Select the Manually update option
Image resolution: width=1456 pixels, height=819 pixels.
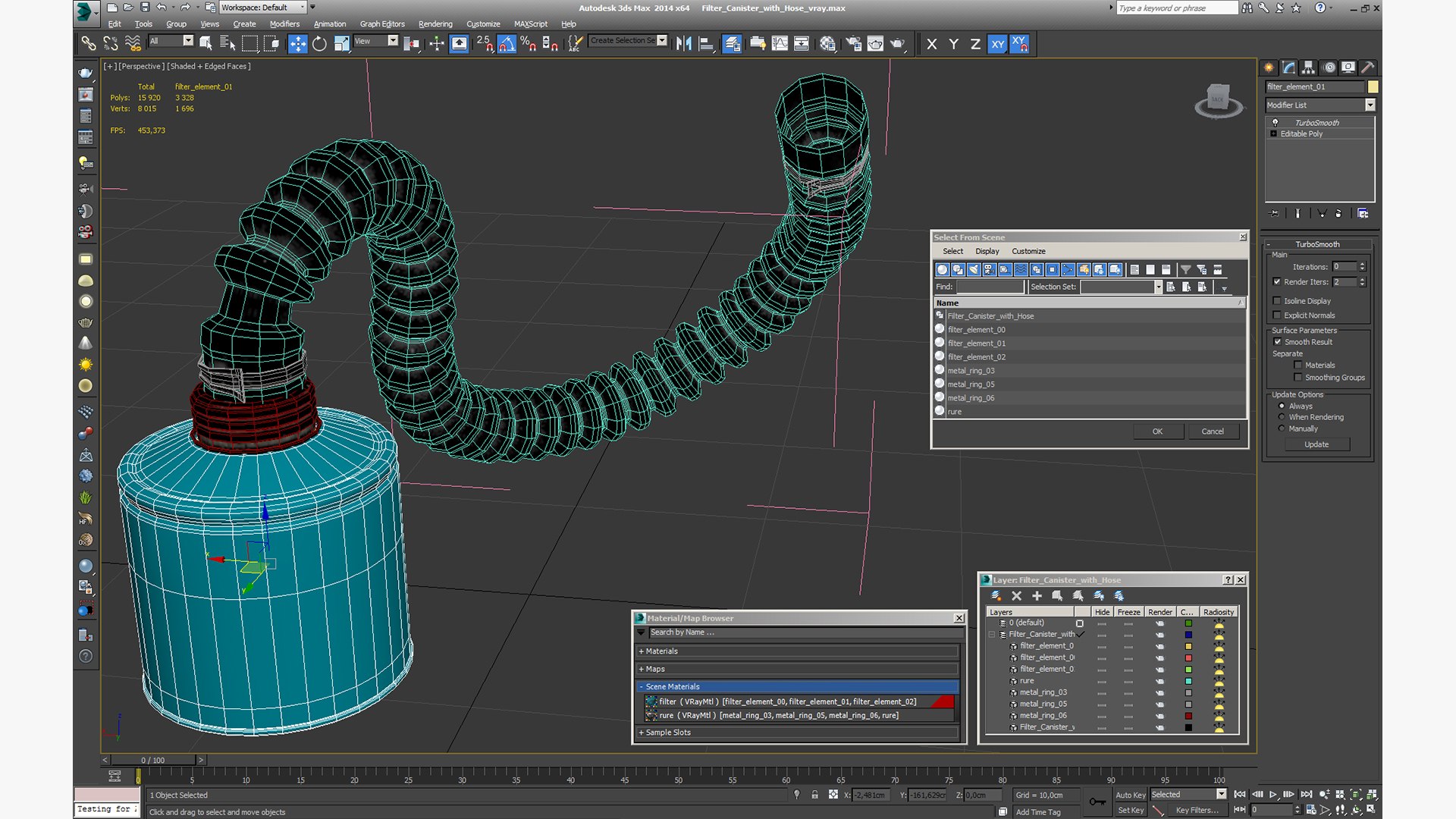(x=1282, y=428)
